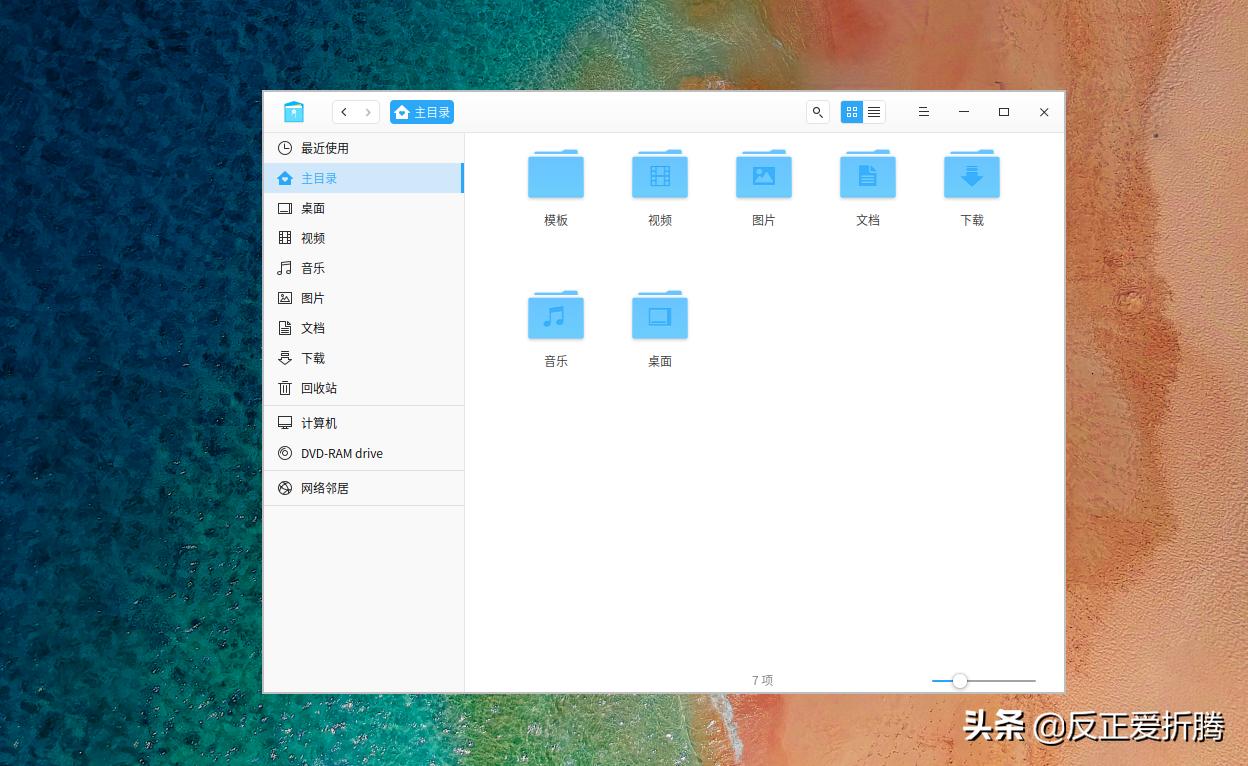Open the 模板 templates folder thumbnail
The image size is (1248, 766).
[x=555, y=175]
